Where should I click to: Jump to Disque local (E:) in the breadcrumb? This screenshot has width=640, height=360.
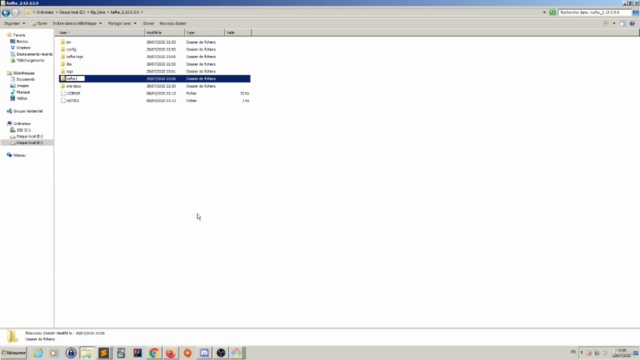72,13
